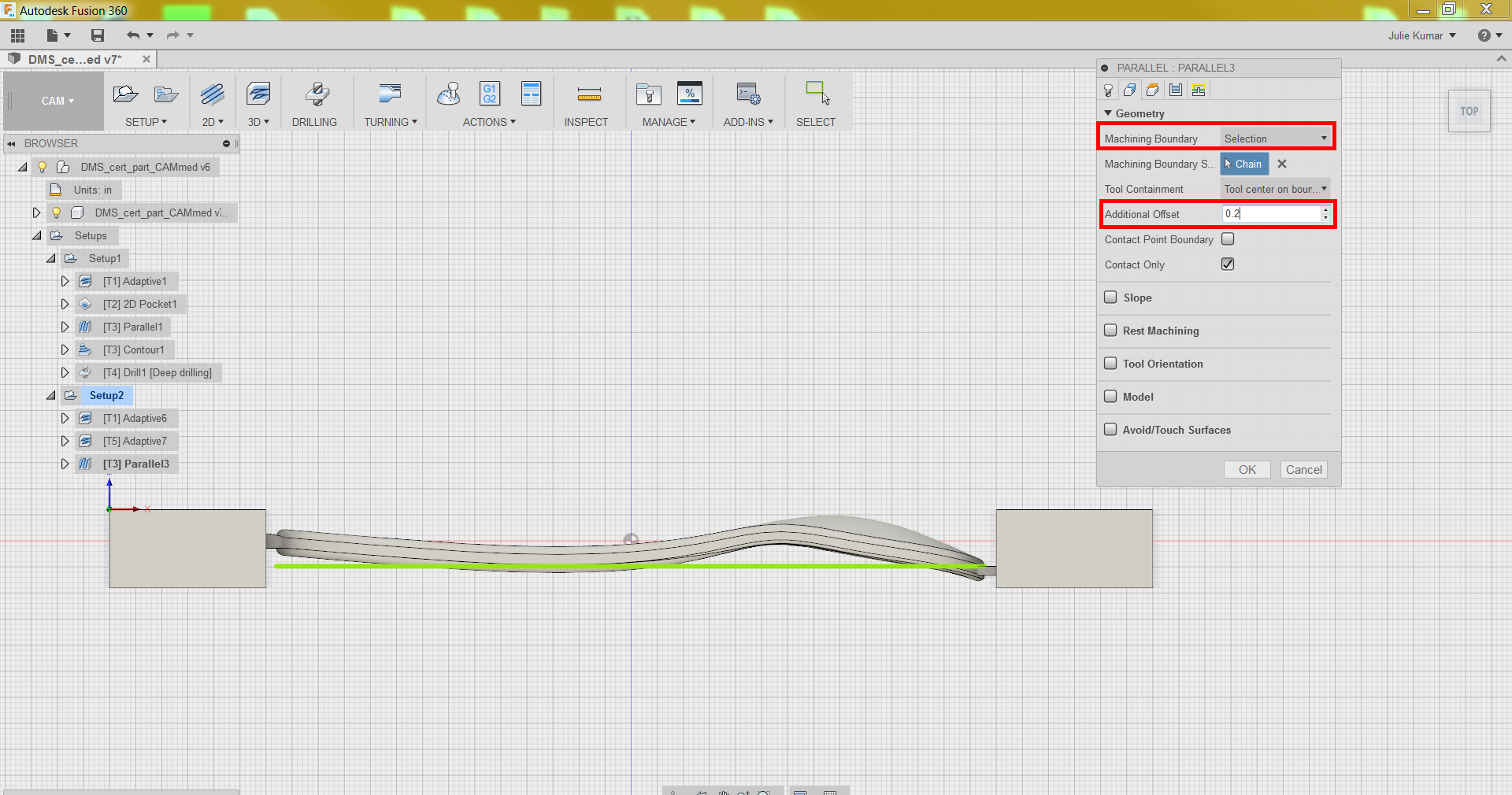Image resolution: width=1512 pixels, height=795 pixels.
Task: Click the TOP face of view cube
Action: [x=1469, y=111]
